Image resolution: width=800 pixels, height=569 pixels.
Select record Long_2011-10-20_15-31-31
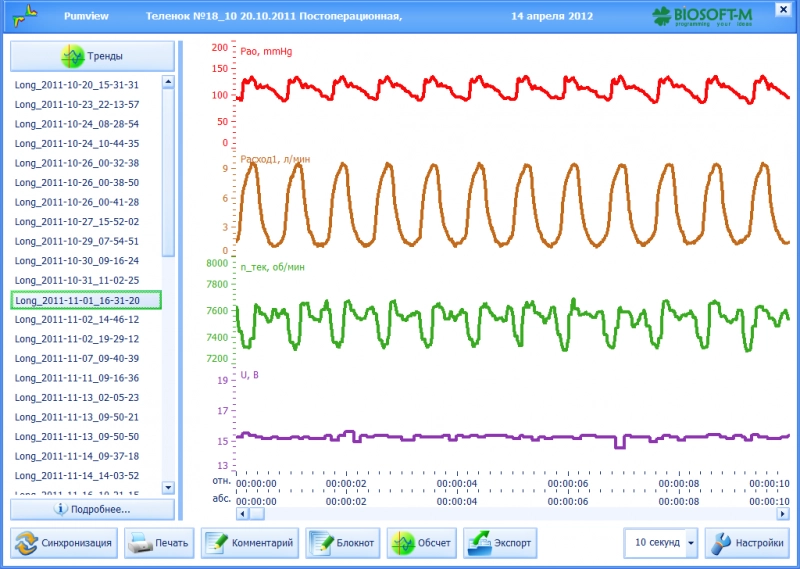[x=77, y=85]
